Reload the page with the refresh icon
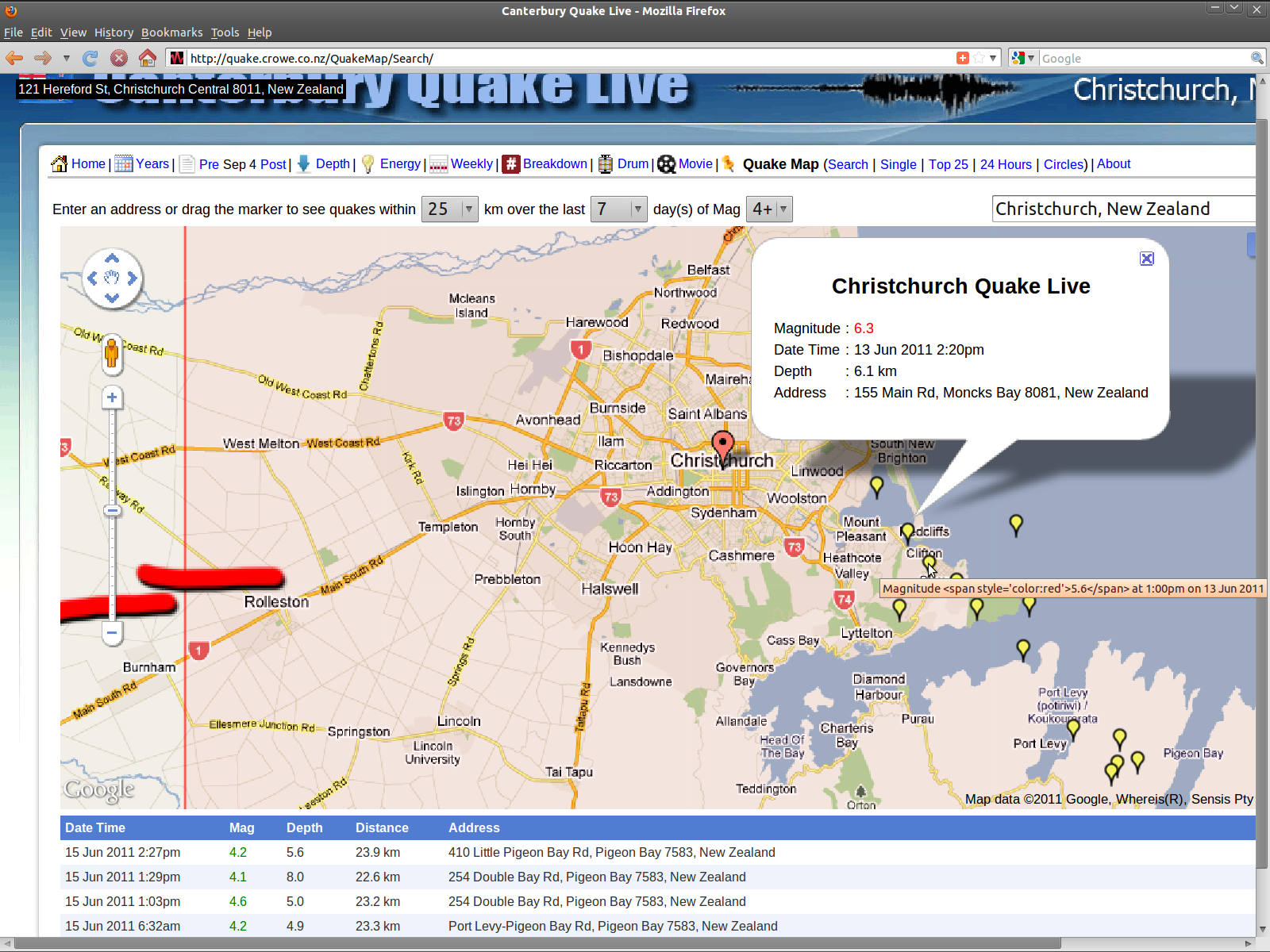The height and width of the screenshot is (952, 1270). [x=90, y=58]
